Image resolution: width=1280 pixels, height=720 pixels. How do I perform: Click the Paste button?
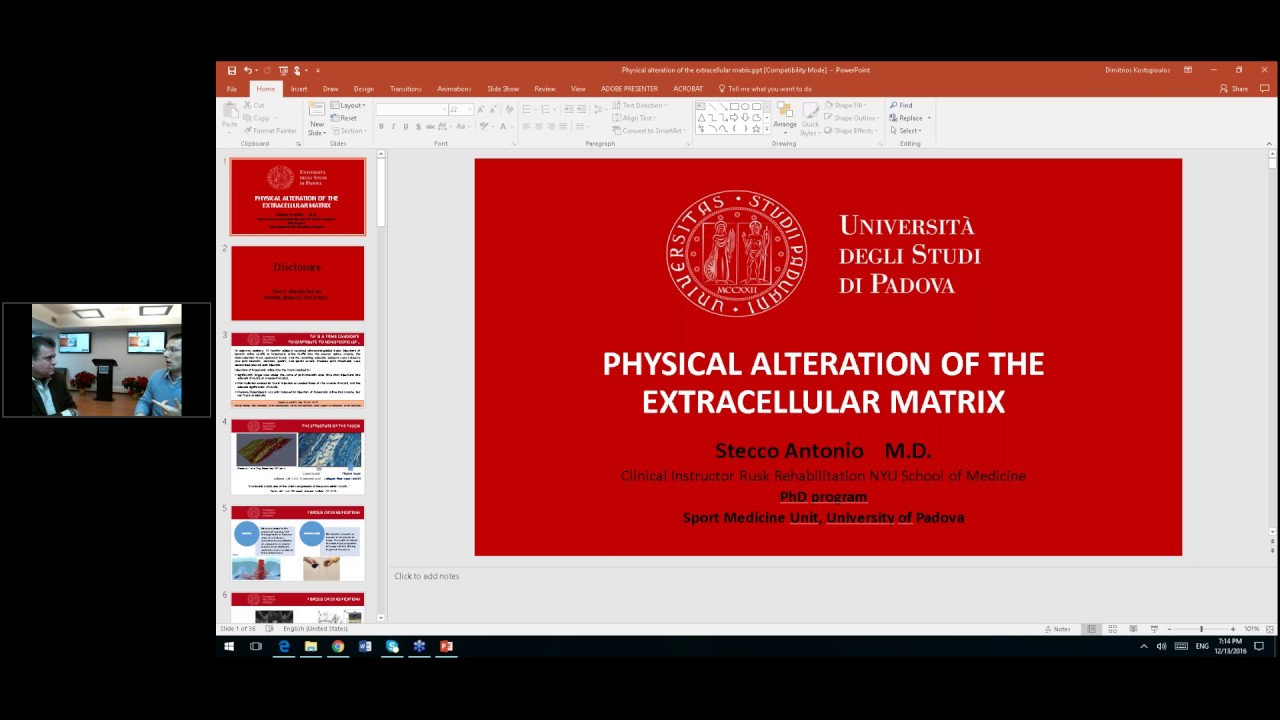(x=230, y=115)
